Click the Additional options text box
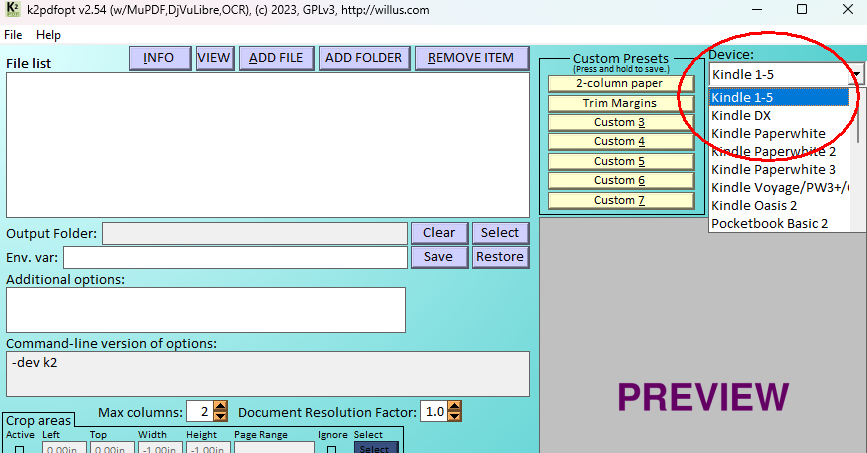The image size is (867, 453). point(206,310)
